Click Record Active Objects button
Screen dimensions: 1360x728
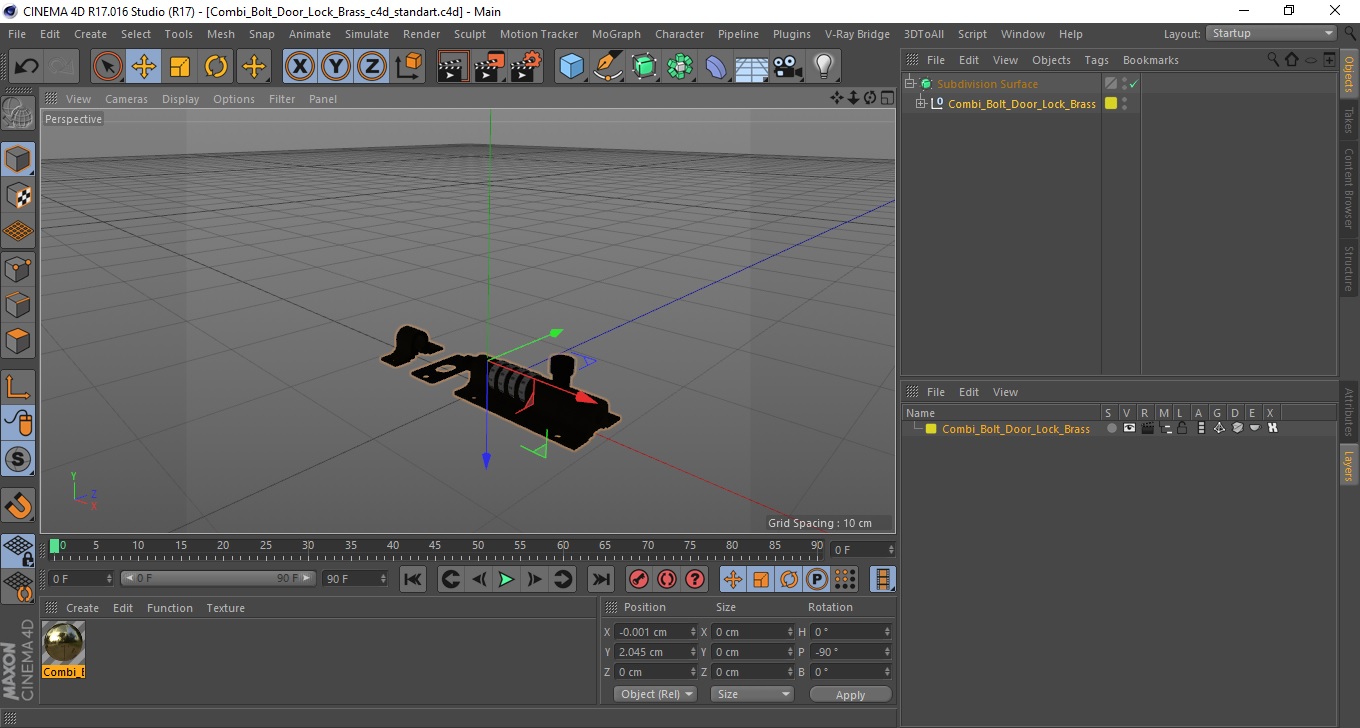coord(638,579)
